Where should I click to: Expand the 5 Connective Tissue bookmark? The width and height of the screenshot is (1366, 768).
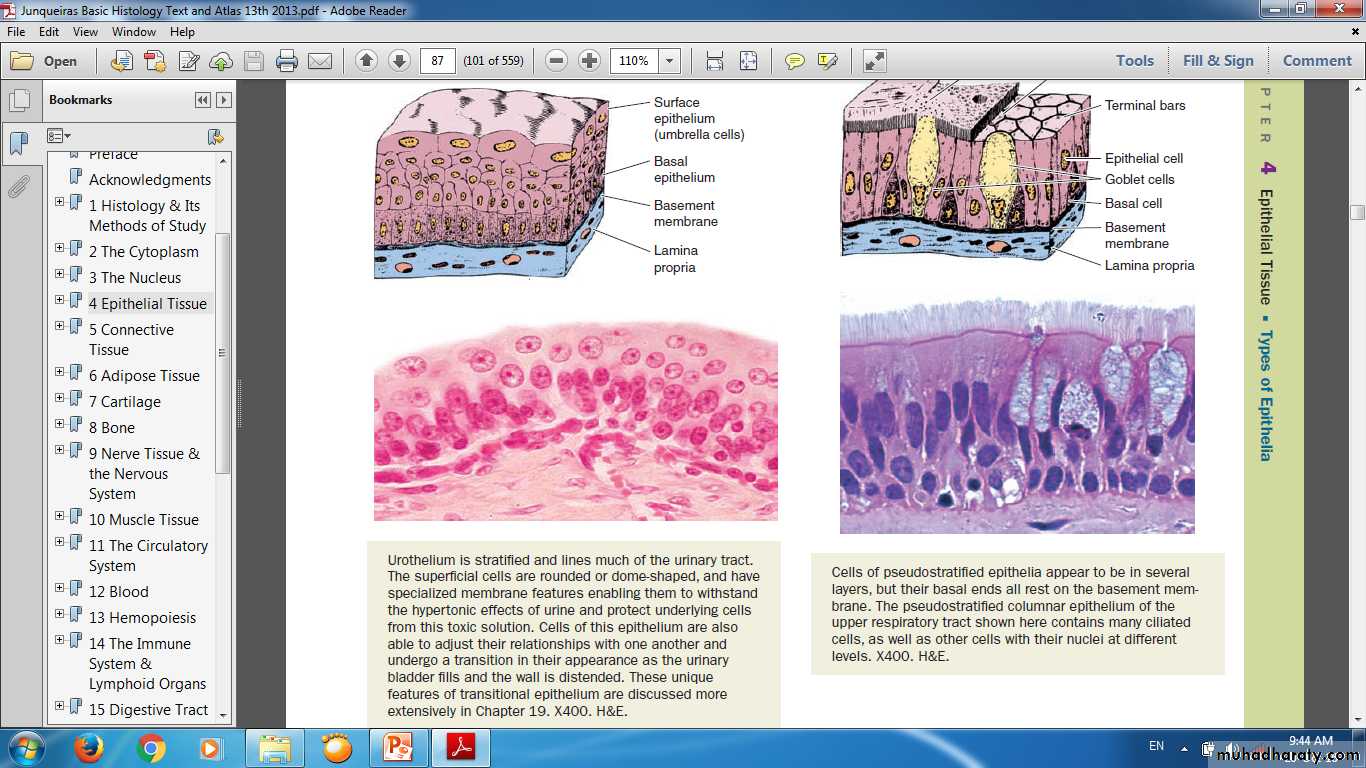click(x=59, y=326)
